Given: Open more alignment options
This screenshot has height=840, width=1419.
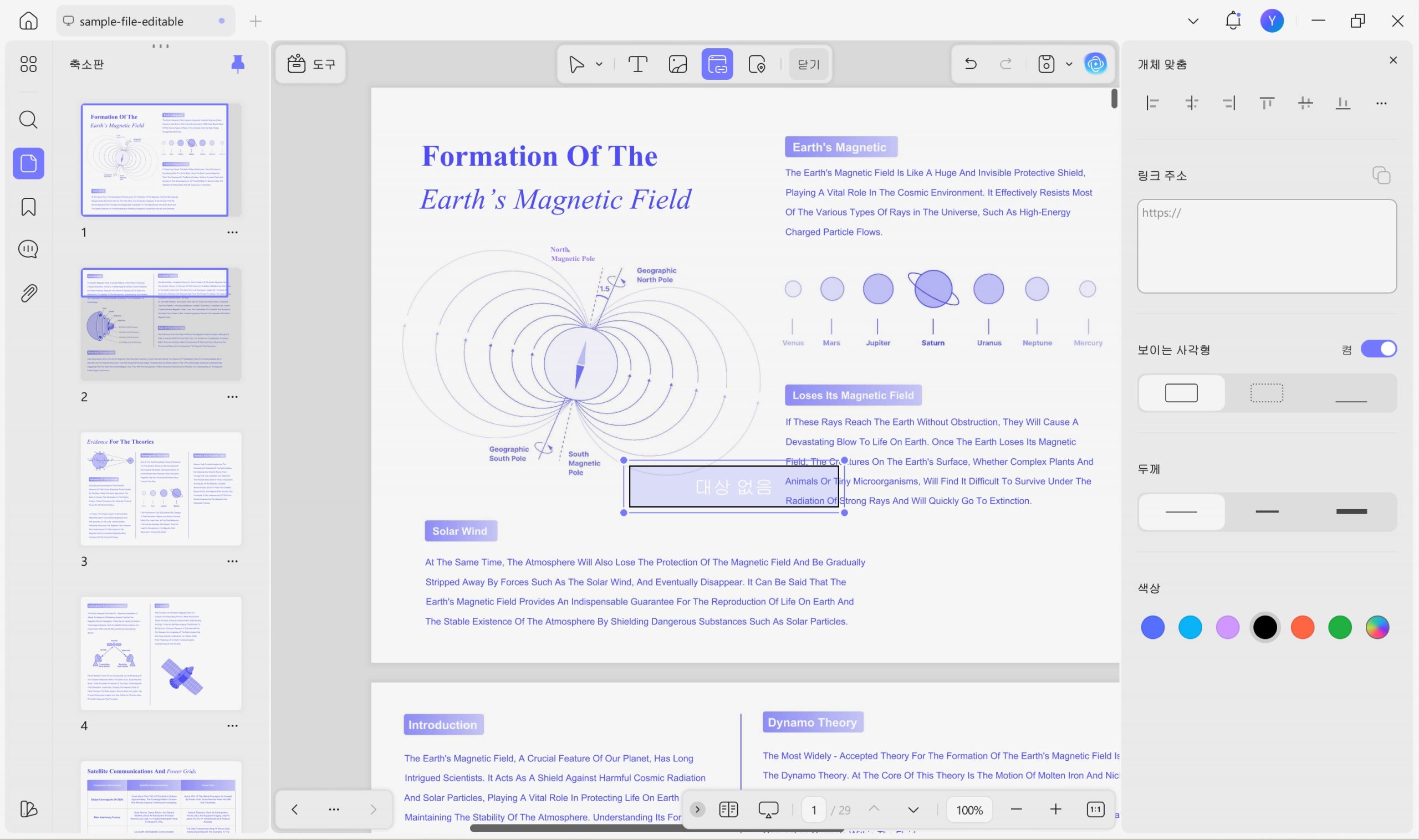Looking at the screenshot, I should [x=1381, y=104].
